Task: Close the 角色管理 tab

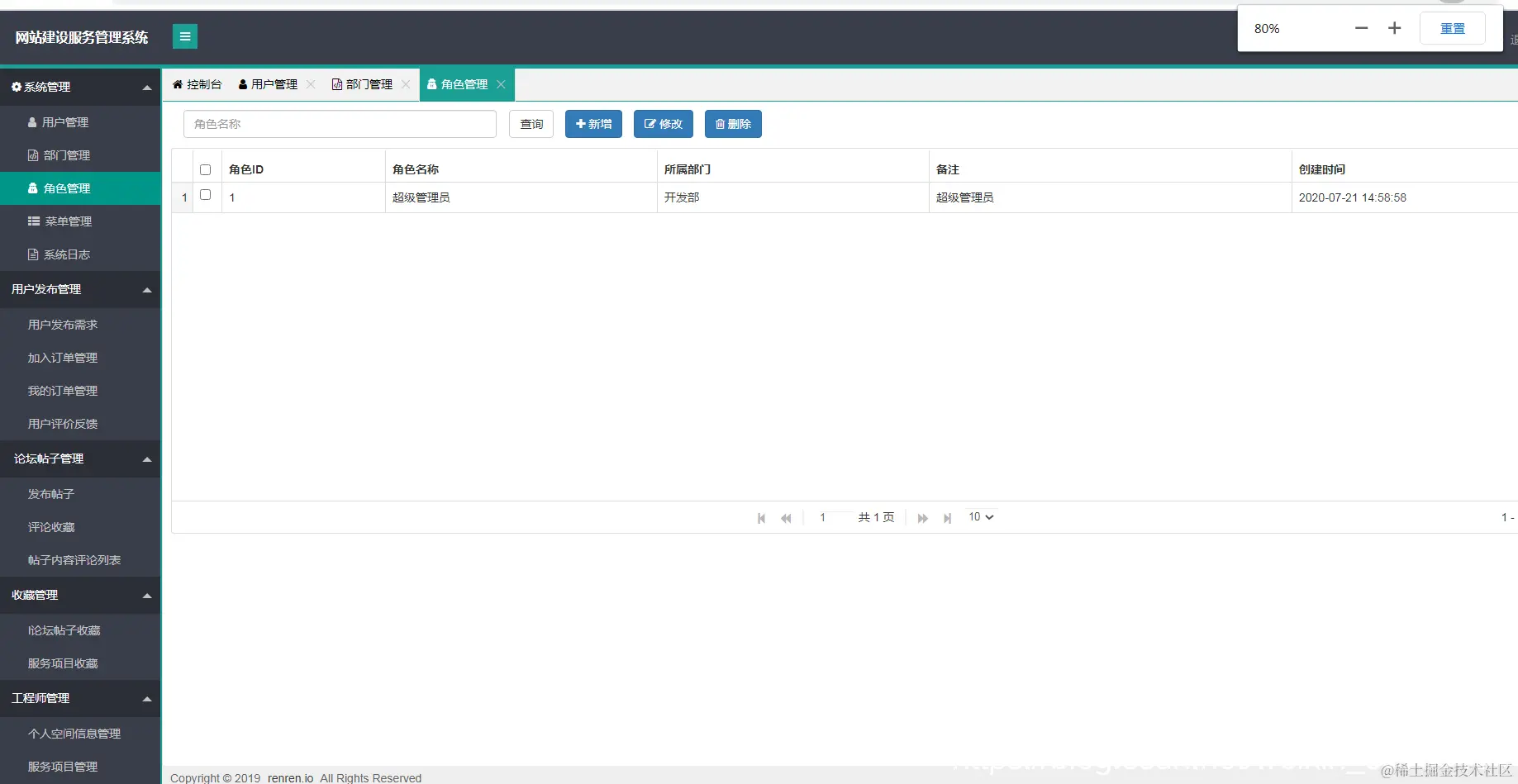Action: click(x=501, y=84)
